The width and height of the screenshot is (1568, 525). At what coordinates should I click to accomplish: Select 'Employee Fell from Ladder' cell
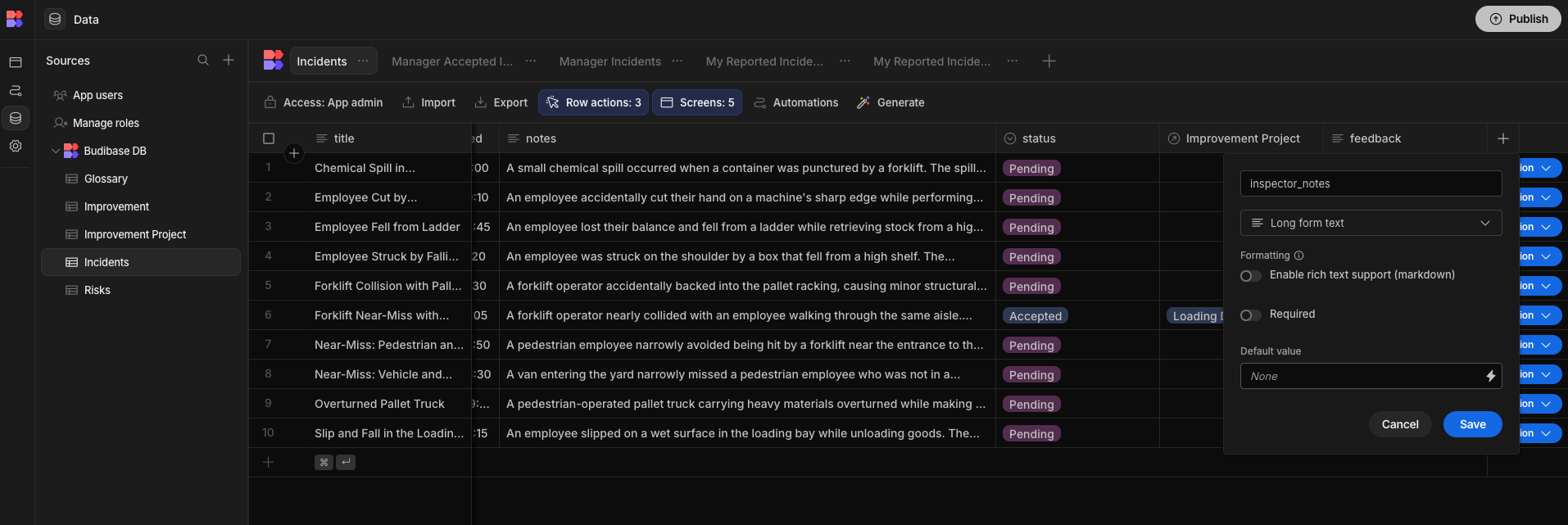pyautogui.click(x=389, y=227)
